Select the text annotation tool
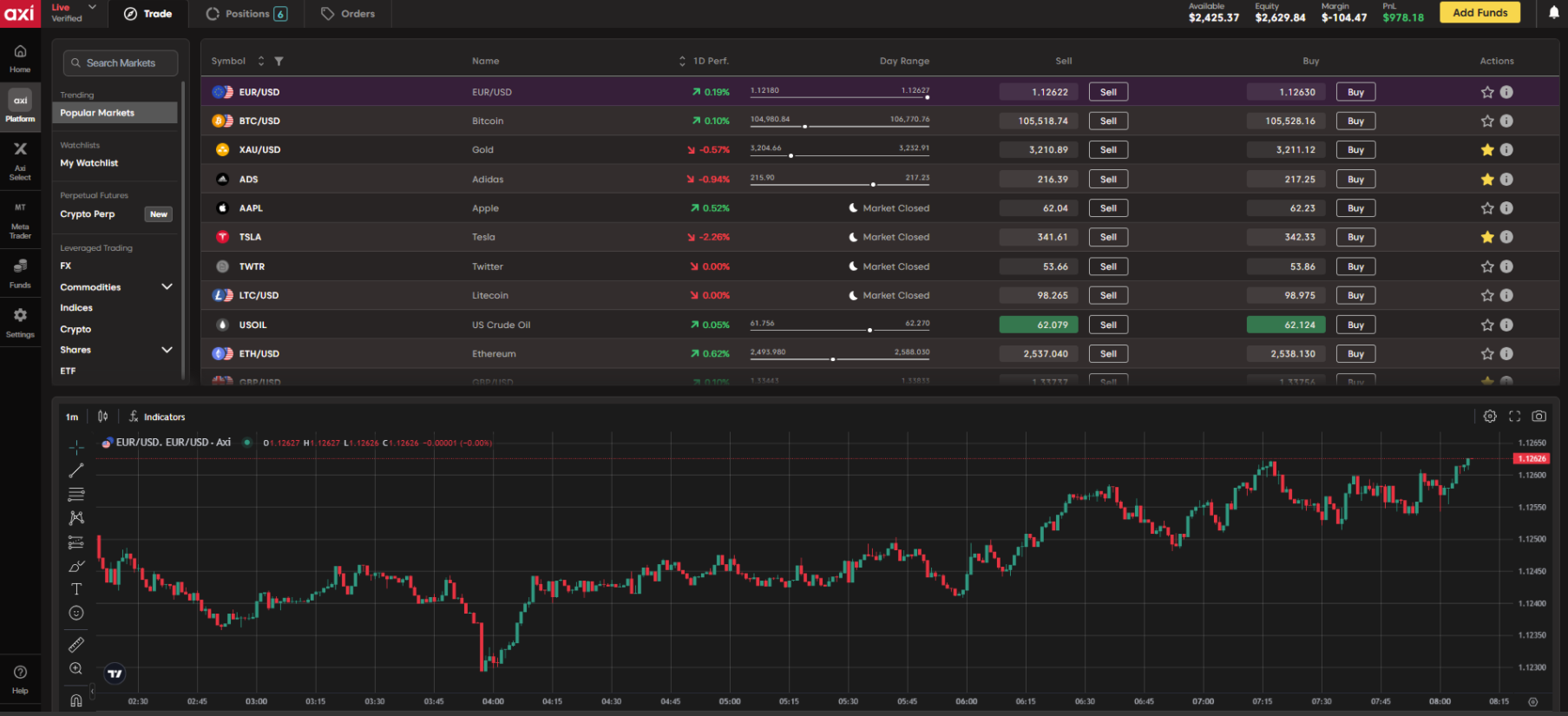The height and width of the screenshot is (716, 1568). click(x=76, y=589)
